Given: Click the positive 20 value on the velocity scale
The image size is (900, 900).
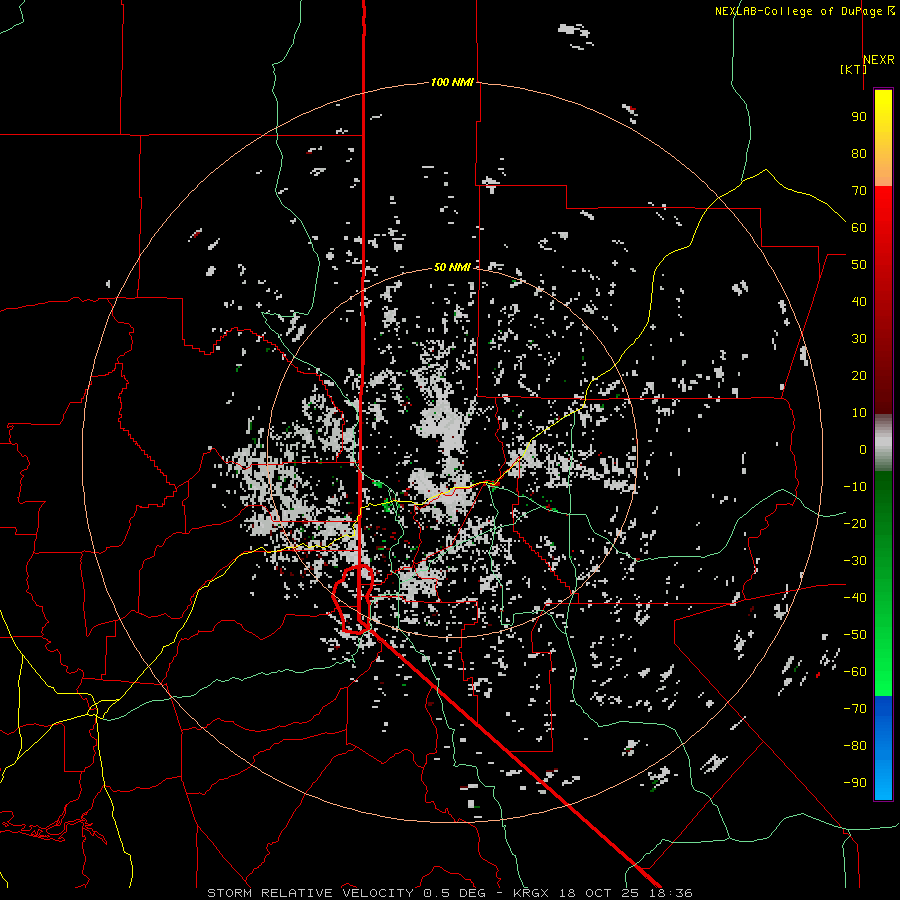Looking at the screenshot, I should [859, 376].
